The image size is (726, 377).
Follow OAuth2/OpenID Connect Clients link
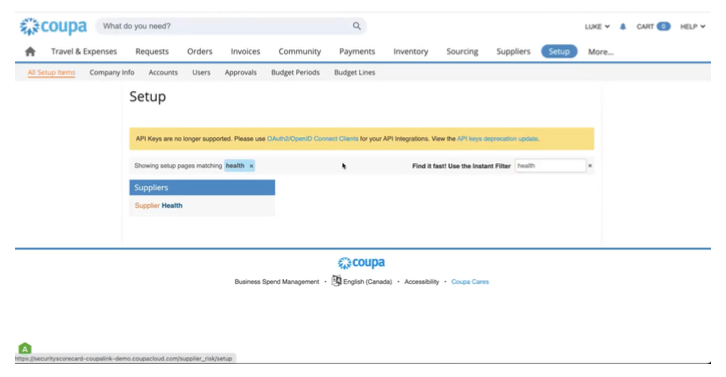point(313,138)
